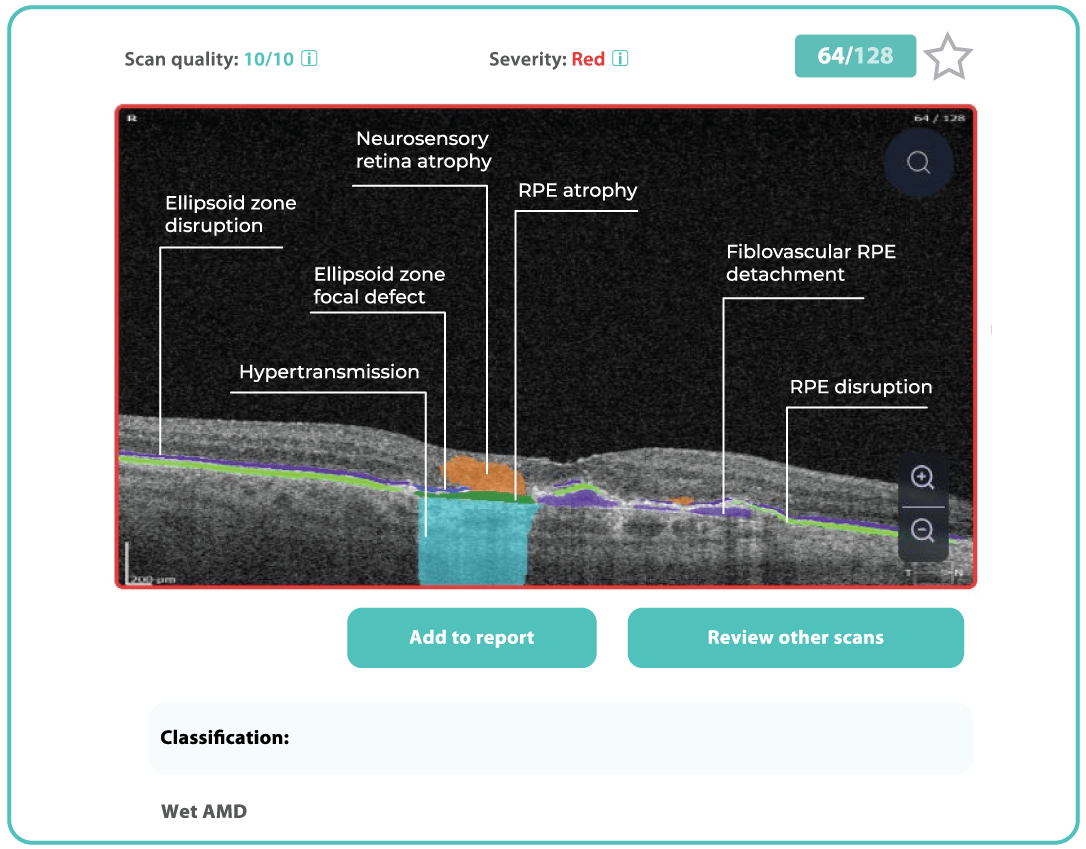Select the RPE atrophy annotation label
This screenshot has width=1086, height=849.
click(576, 190)
